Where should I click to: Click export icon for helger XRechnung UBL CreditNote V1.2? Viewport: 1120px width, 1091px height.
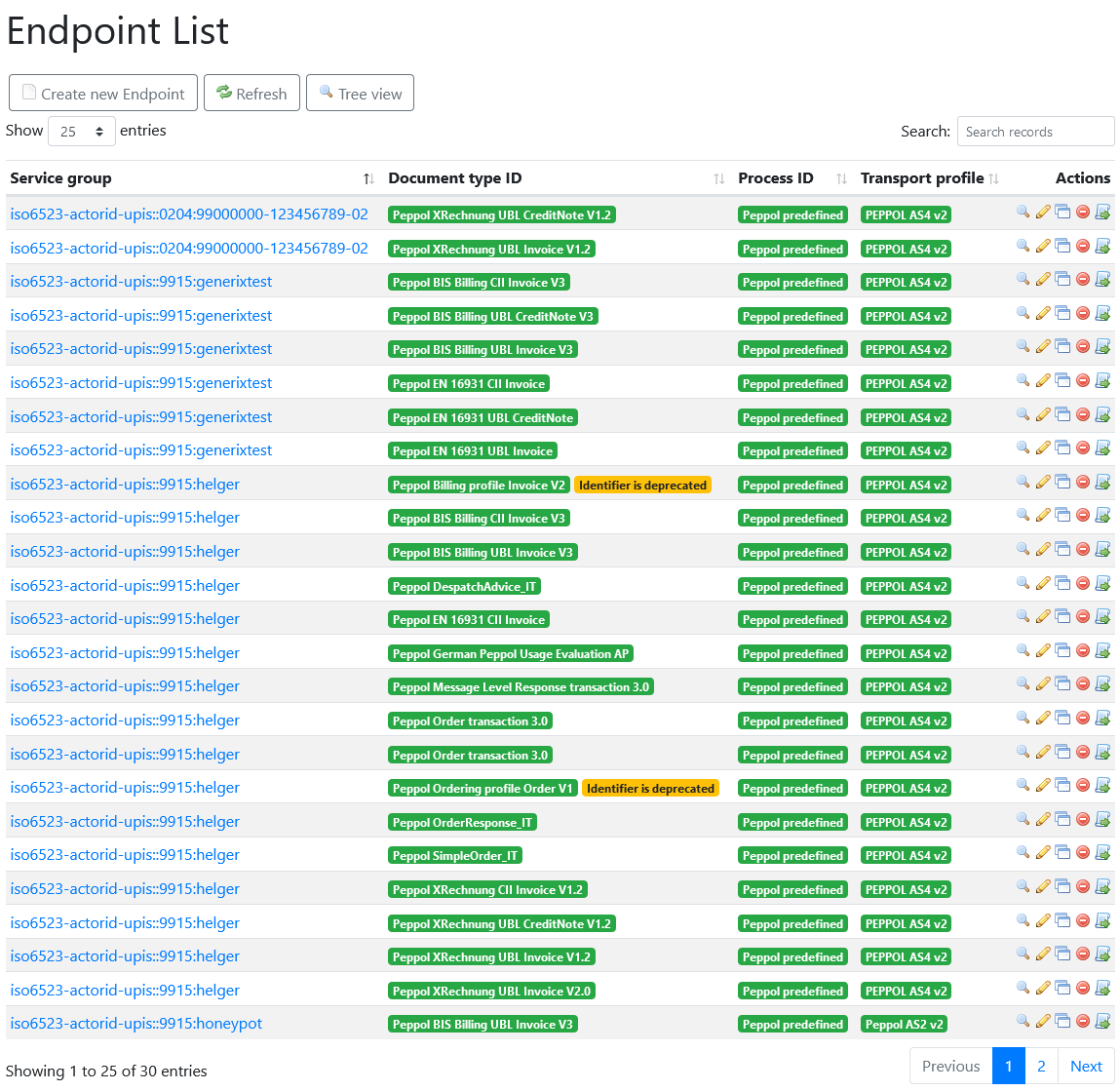pyautogui.click(x=1102, y=921)
